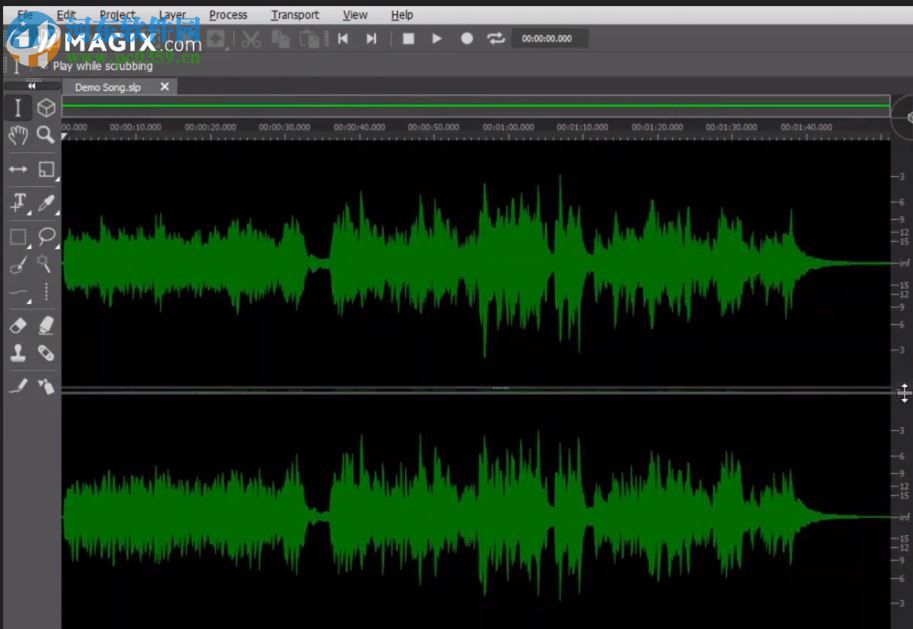913x629 pixels.
Task: Toggle loop playback mode
Action: coord(496,38)
